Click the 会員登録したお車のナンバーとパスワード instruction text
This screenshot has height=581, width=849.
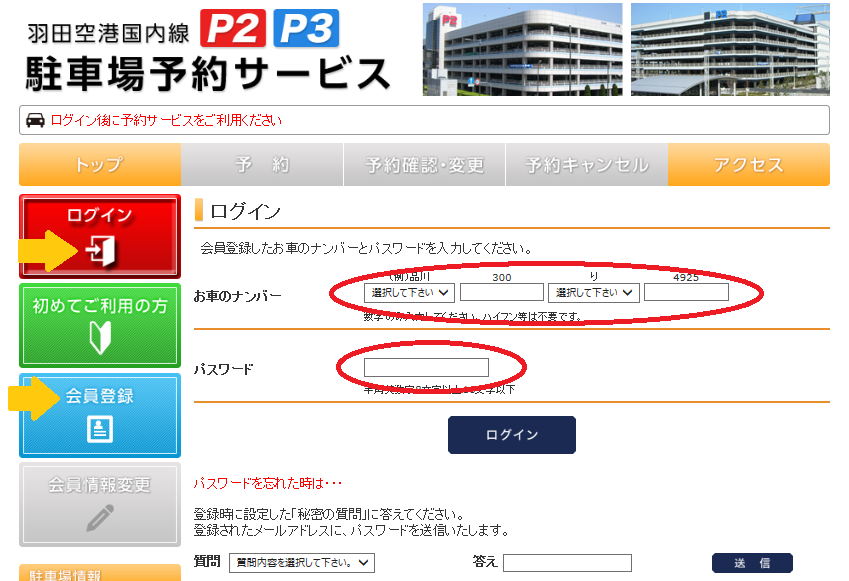click(x=366, y=249)
